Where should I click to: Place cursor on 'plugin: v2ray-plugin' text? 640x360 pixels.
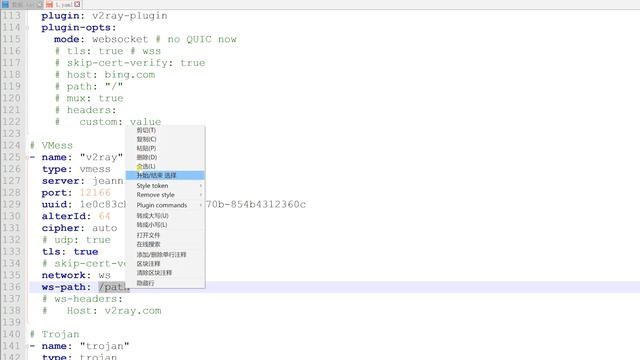tap(104, 16)
